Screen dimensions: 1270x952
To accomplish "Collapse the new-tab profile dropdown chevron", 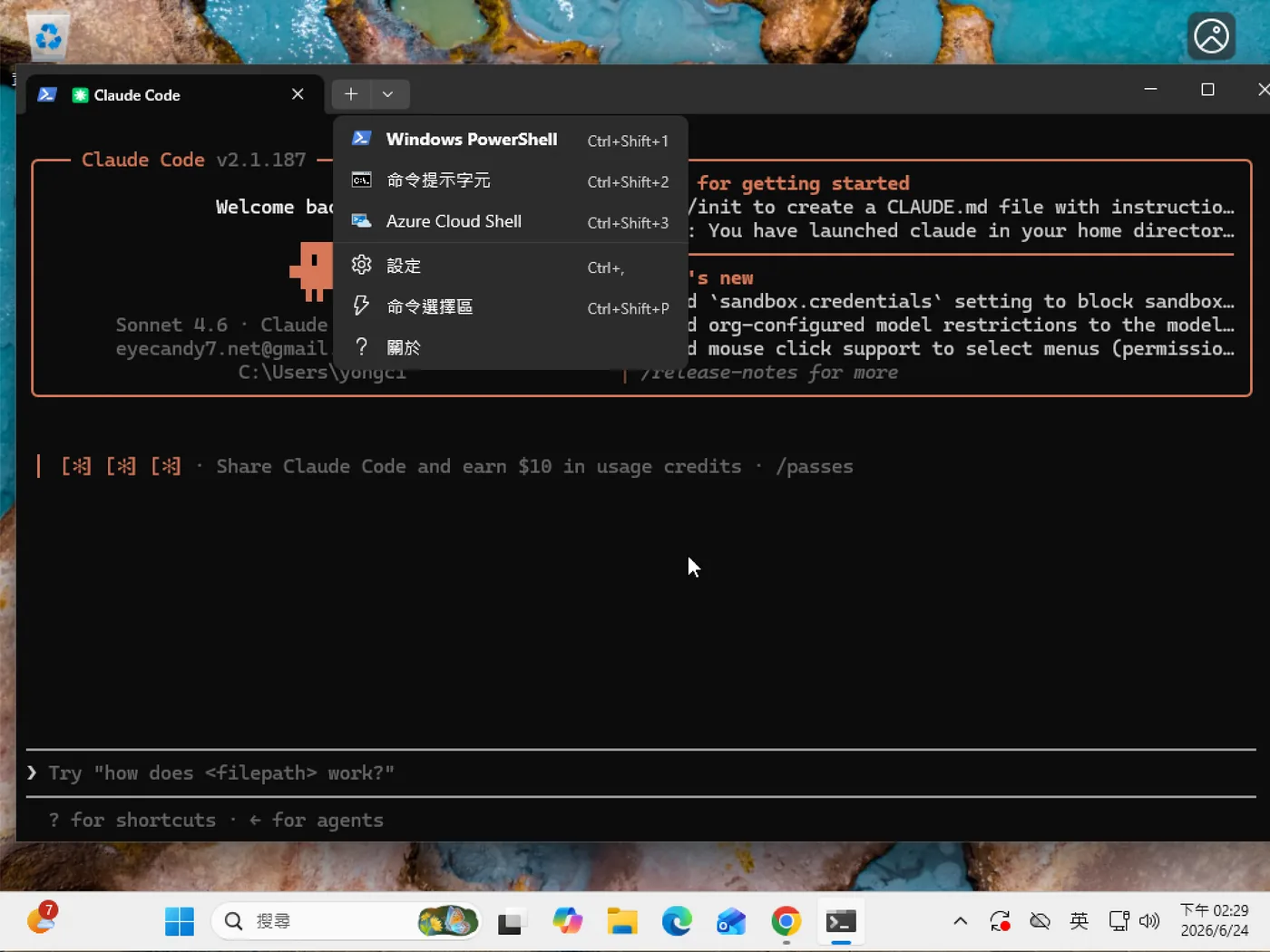I will 388,93.
